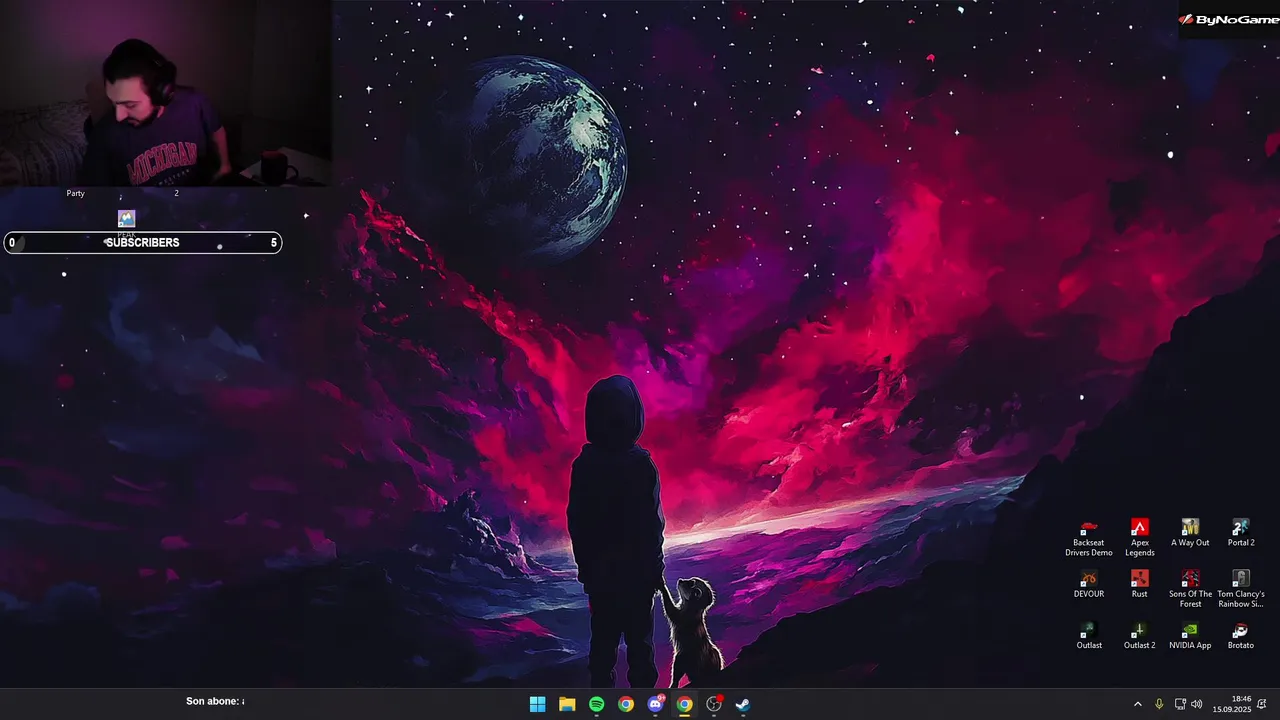The height and width of the screenshot is (720, 1280).
Task: Select the Sons Of The Forest shortcut
Action: (1190, 589)
